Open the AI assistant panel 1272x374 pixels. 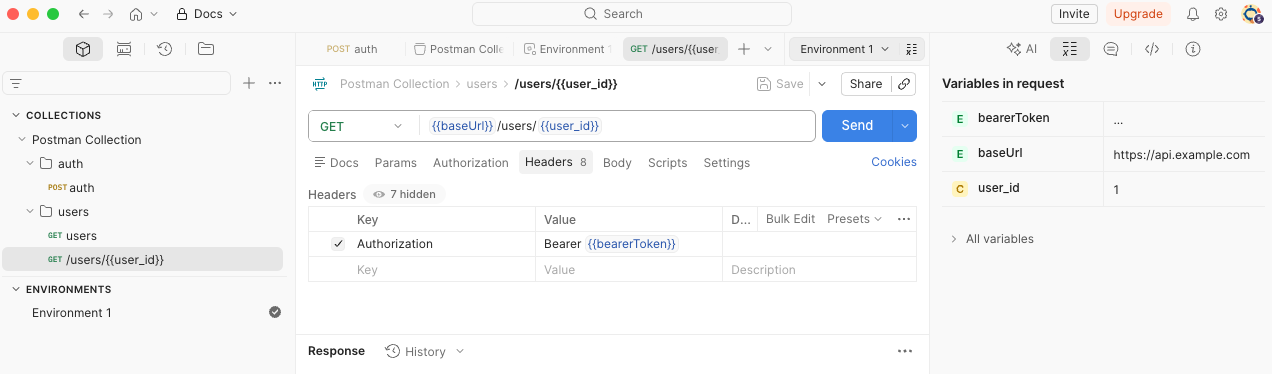click(1021, 48)
